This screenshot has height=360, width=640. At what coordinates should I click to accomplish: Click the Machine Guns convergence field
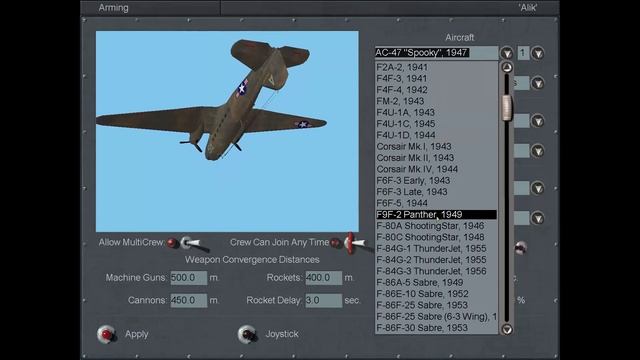[x=189, y=278]
